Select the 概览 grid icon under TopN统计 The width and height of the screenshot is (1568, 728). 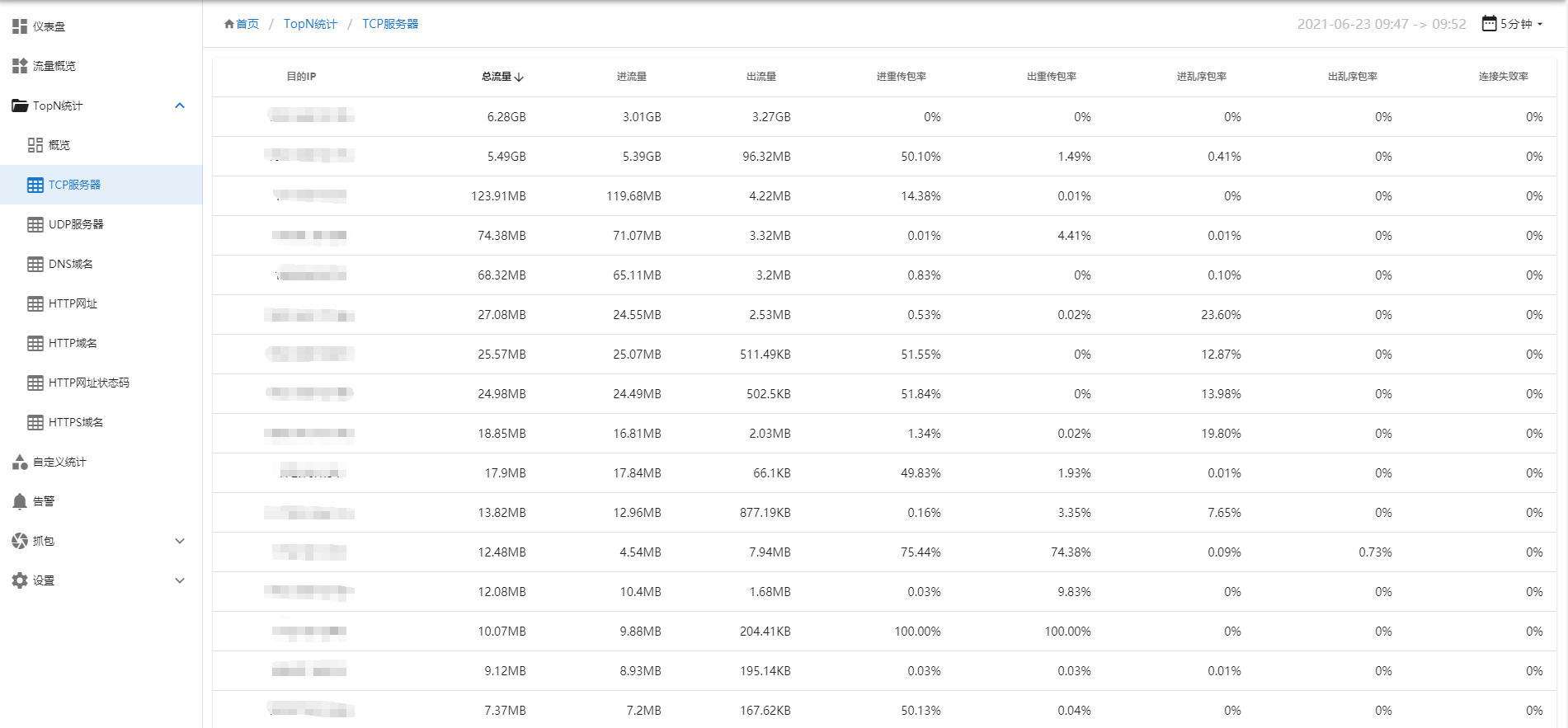point(35,145)
